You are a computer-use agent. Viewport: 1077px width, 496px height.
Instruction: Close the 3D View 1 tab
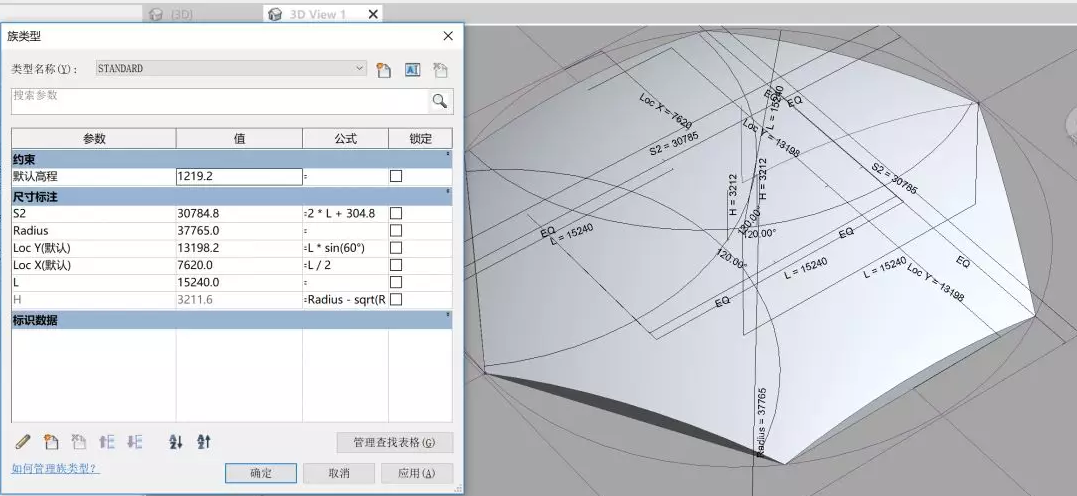pos(373,14)
